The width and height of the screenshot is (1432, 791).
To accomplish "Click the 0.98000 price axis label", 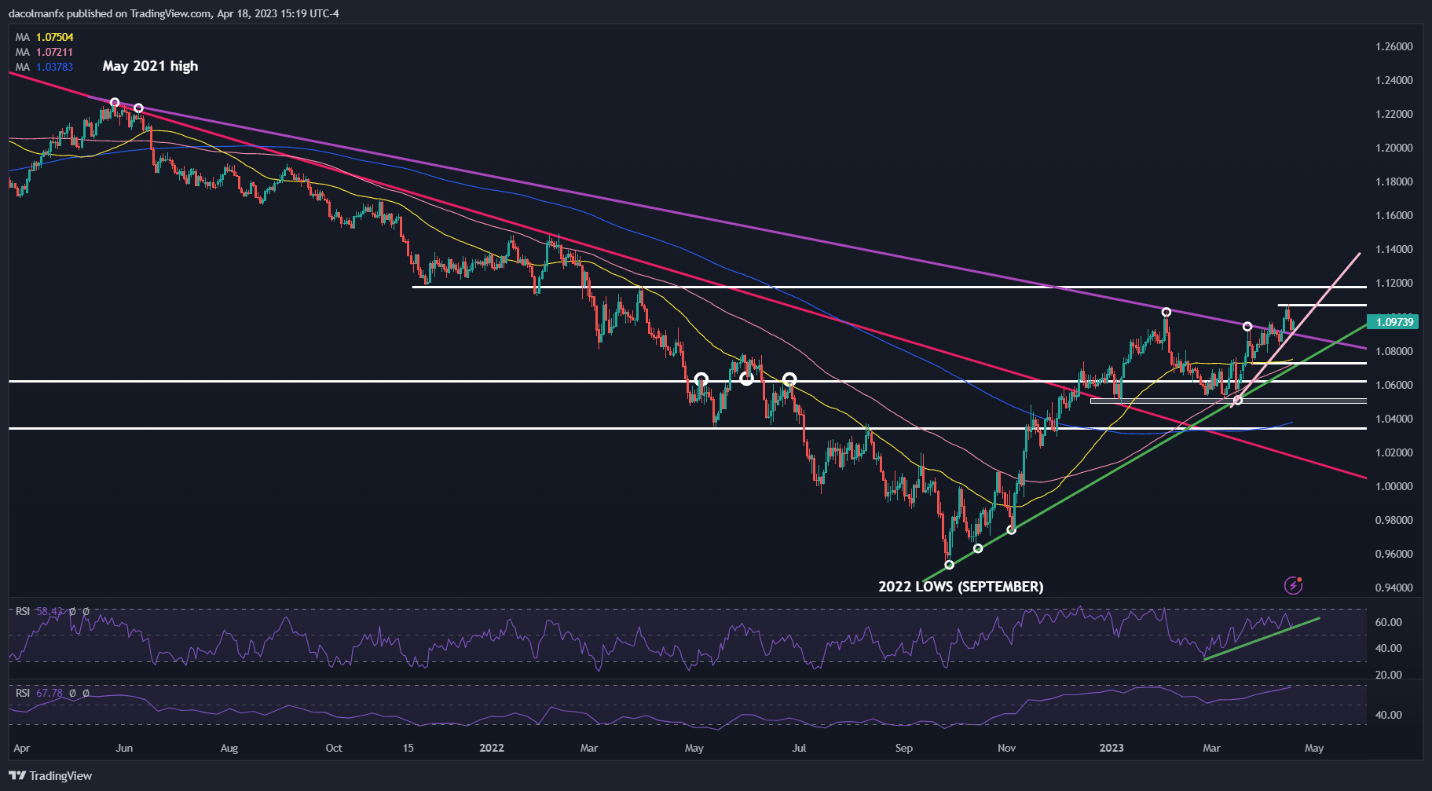I will point(1396,521).
